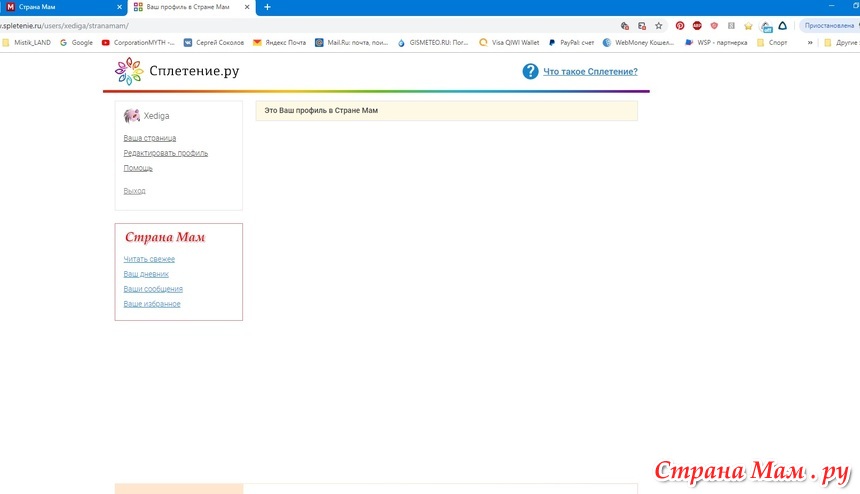The image size is (860, 494).
Task: Click the Страна Мам sidebar heading
Action: pos(165,237)
